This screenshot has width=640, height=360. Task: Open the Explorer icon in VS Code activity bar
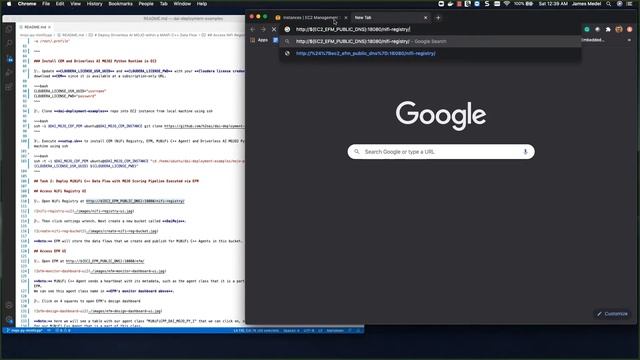pos(9,29)
